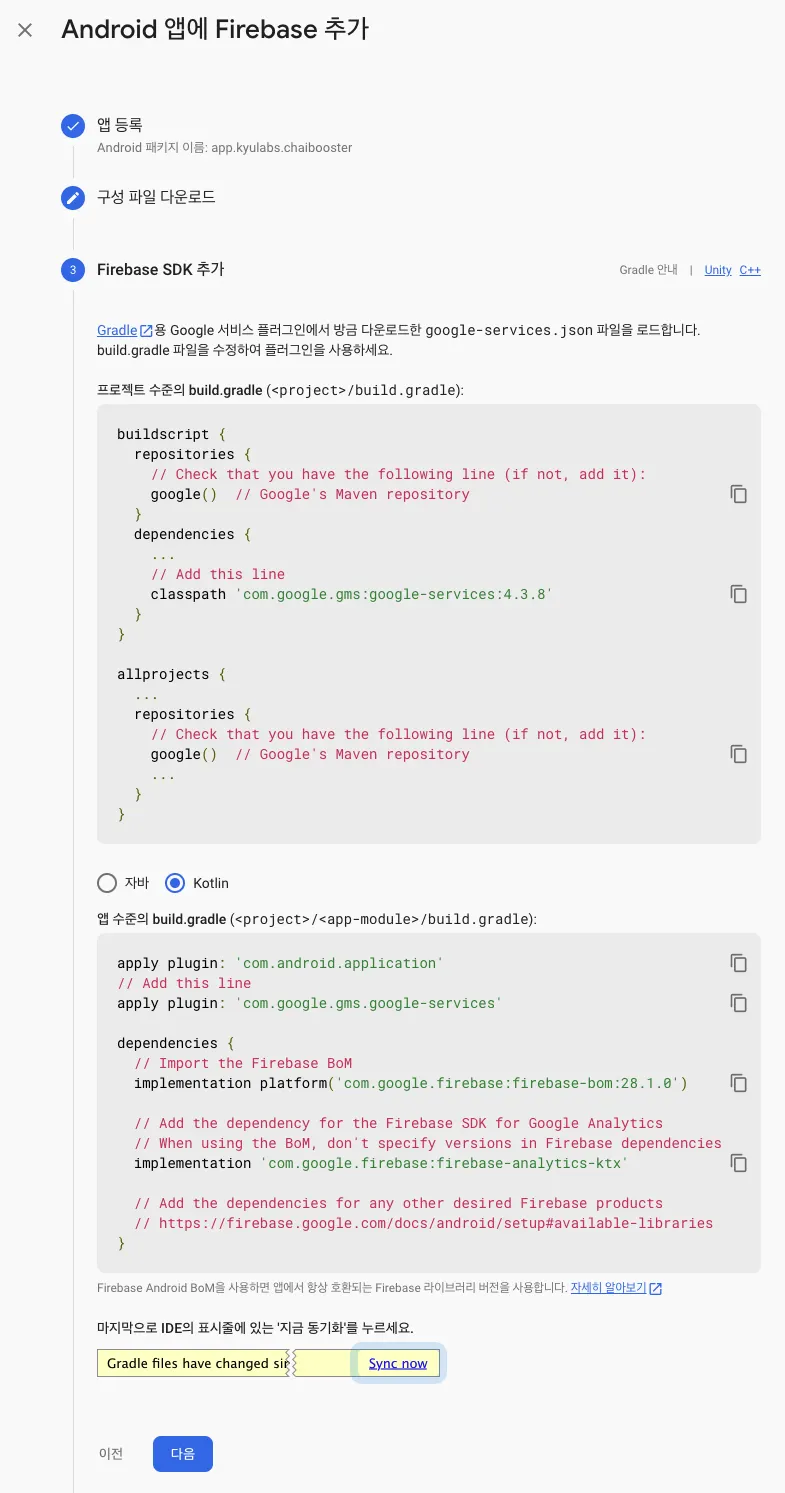Click the 'allprojects {' code line
This screenshot has width=785, height=1493.
click(171, 674)
